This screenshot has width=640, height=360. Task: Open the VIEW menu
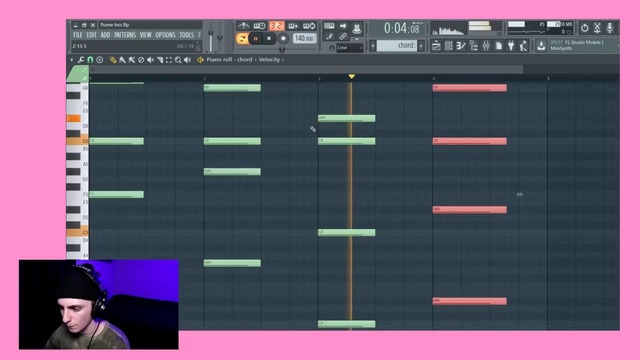(x=145, y=35)
